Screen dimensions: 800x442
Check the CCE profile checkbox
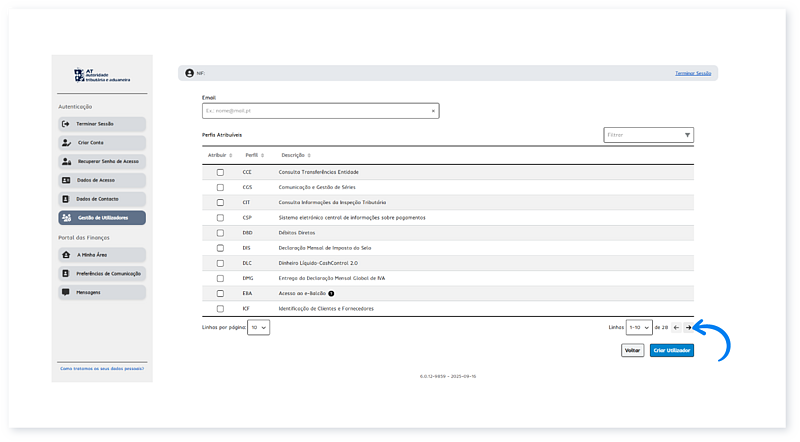coord(220,172)
